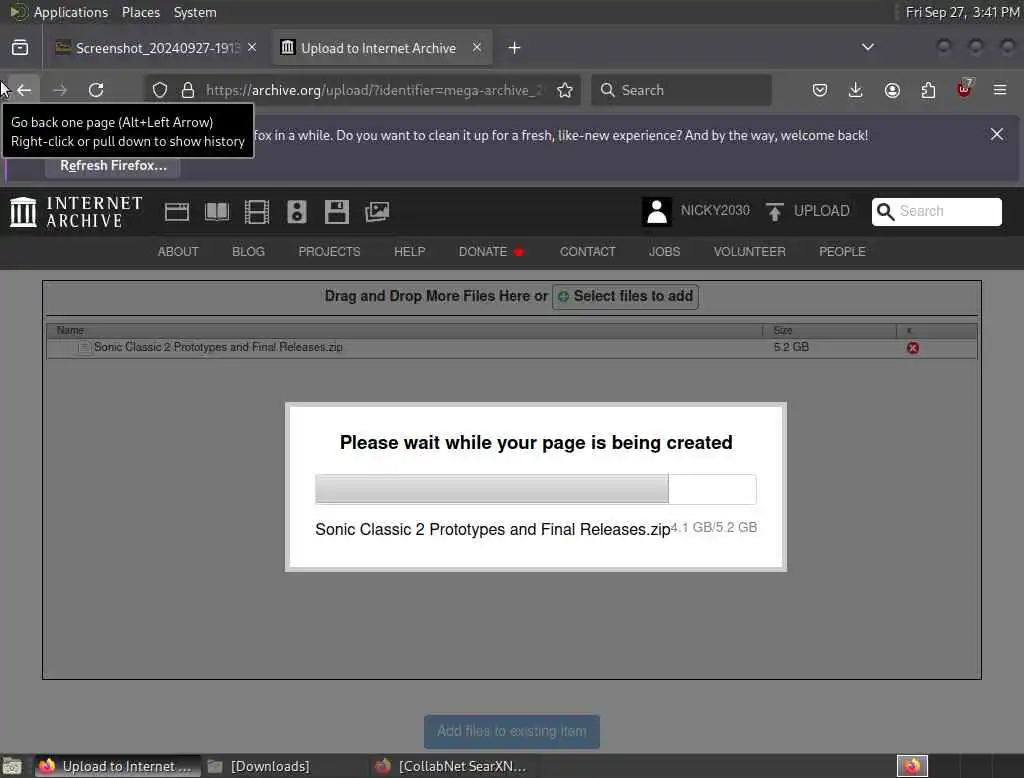1024x778 pixels.
Task: Open the uBlock Origin extension icon
Action: (965, 89)
